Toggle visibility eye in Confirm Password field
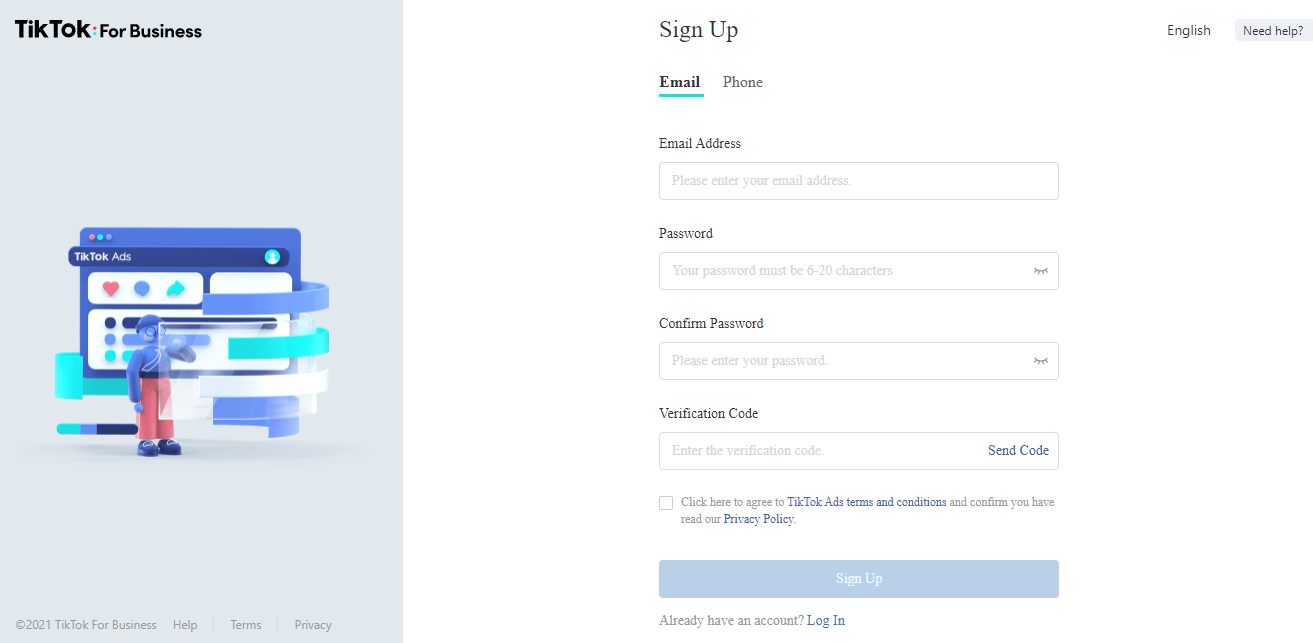 tap(1041, 361)
